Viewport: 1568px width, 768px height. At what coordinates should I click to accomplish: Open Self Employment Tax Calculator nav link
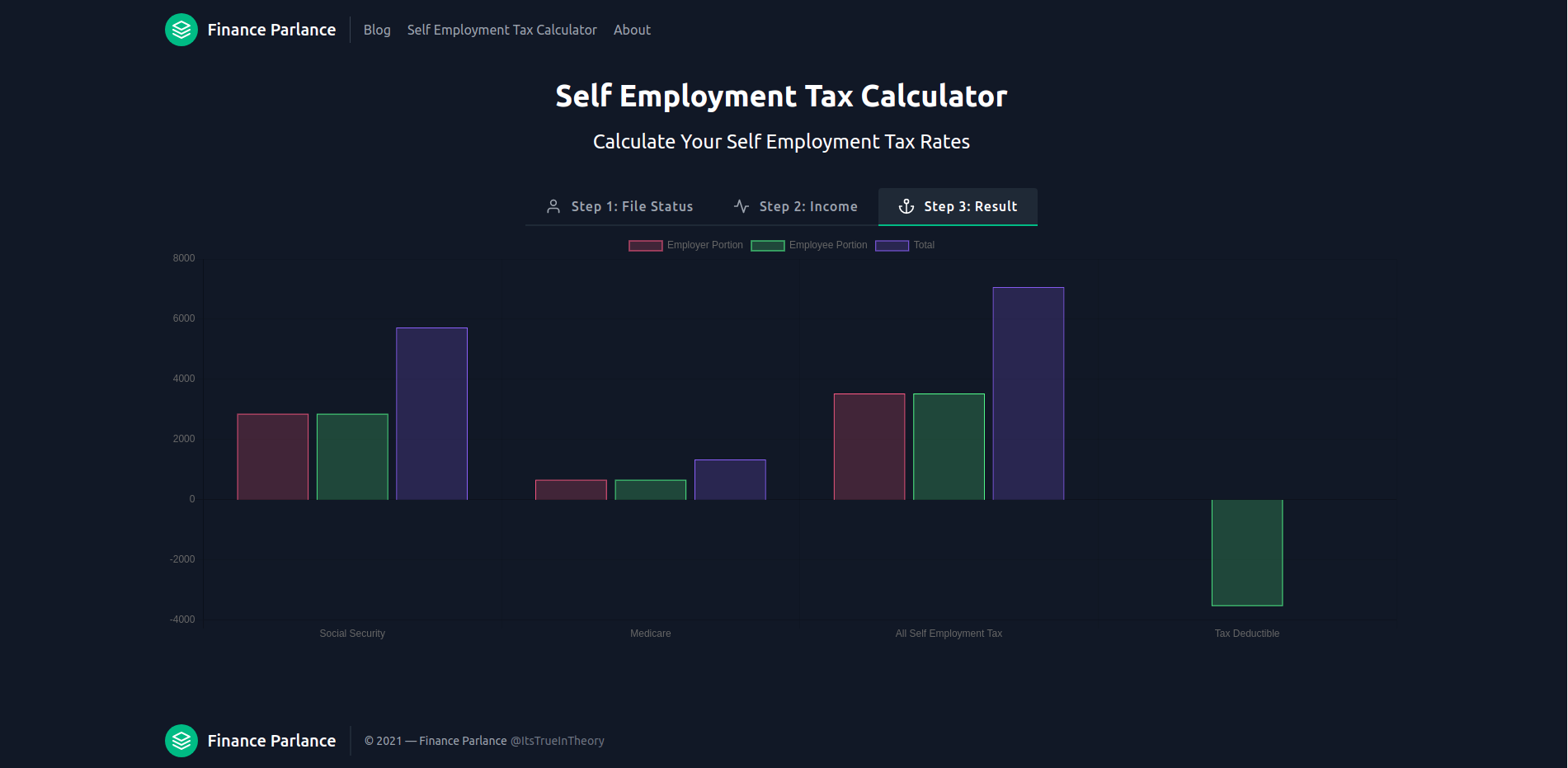coord(501,30)
